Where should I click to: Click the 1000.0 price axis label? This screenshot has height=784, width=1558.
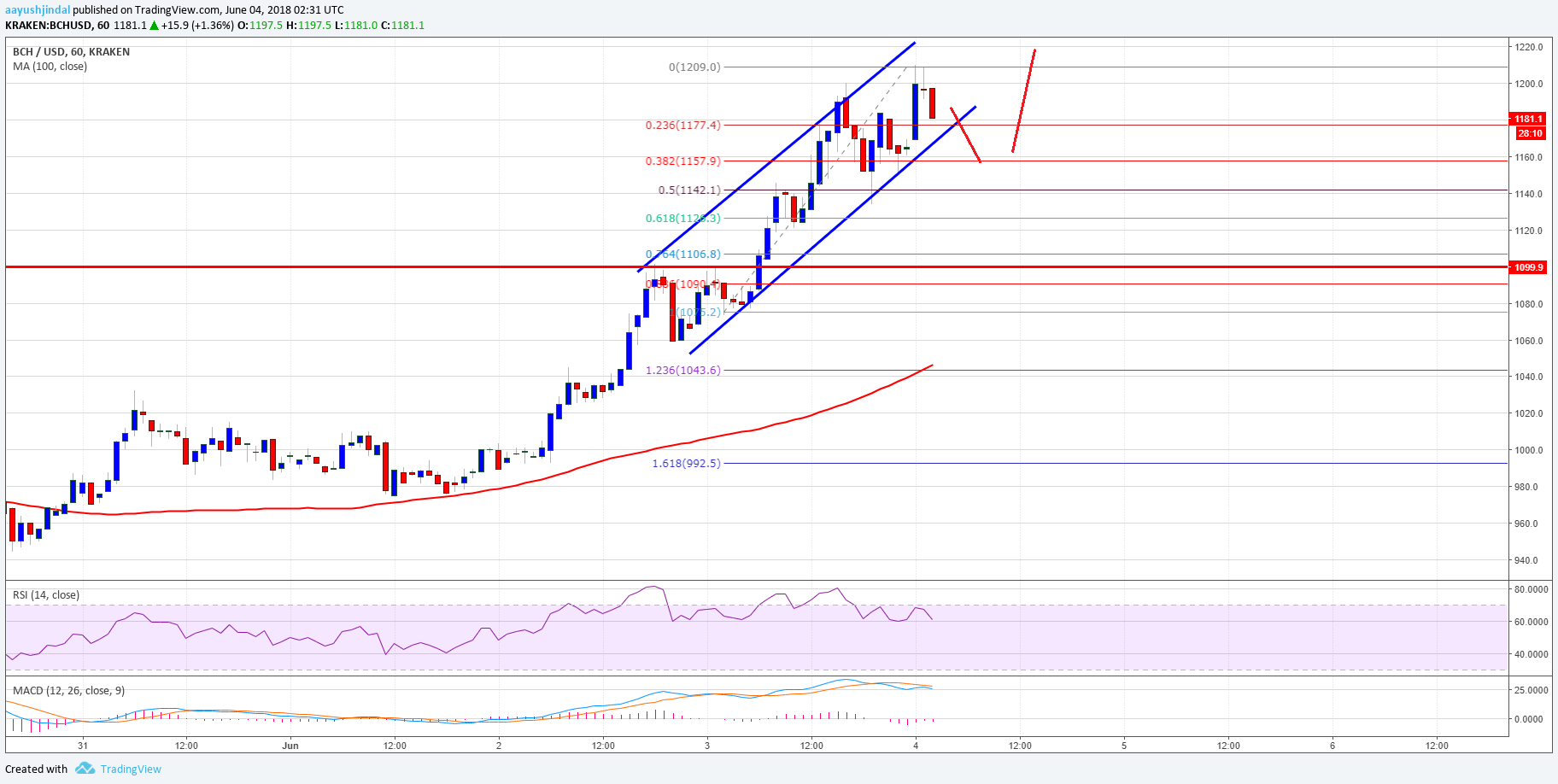(1529, 450)
